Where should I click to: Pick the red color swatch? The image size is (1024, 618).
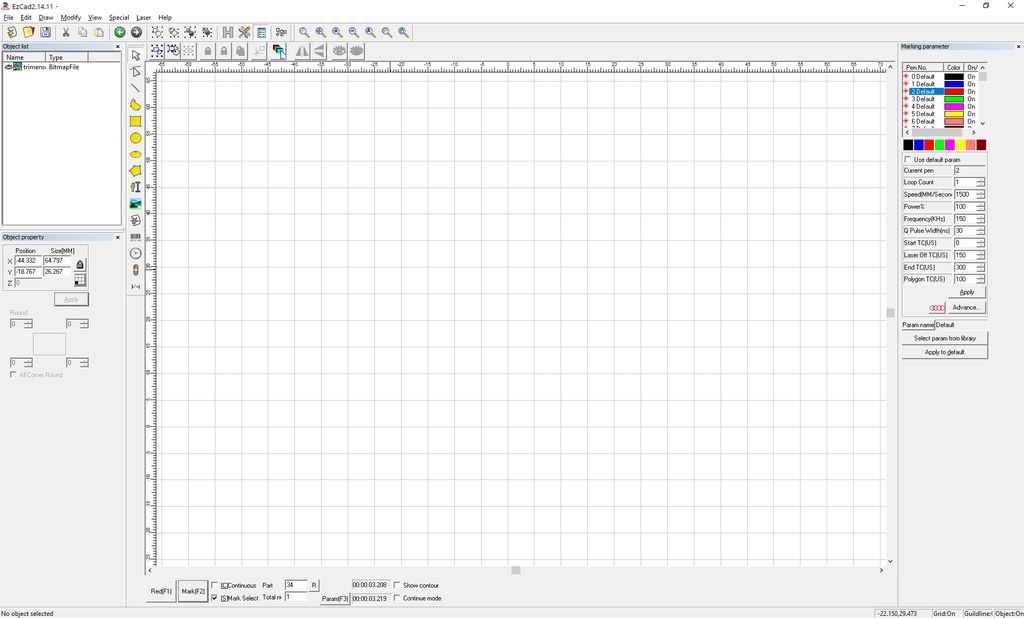coord(929,145)
